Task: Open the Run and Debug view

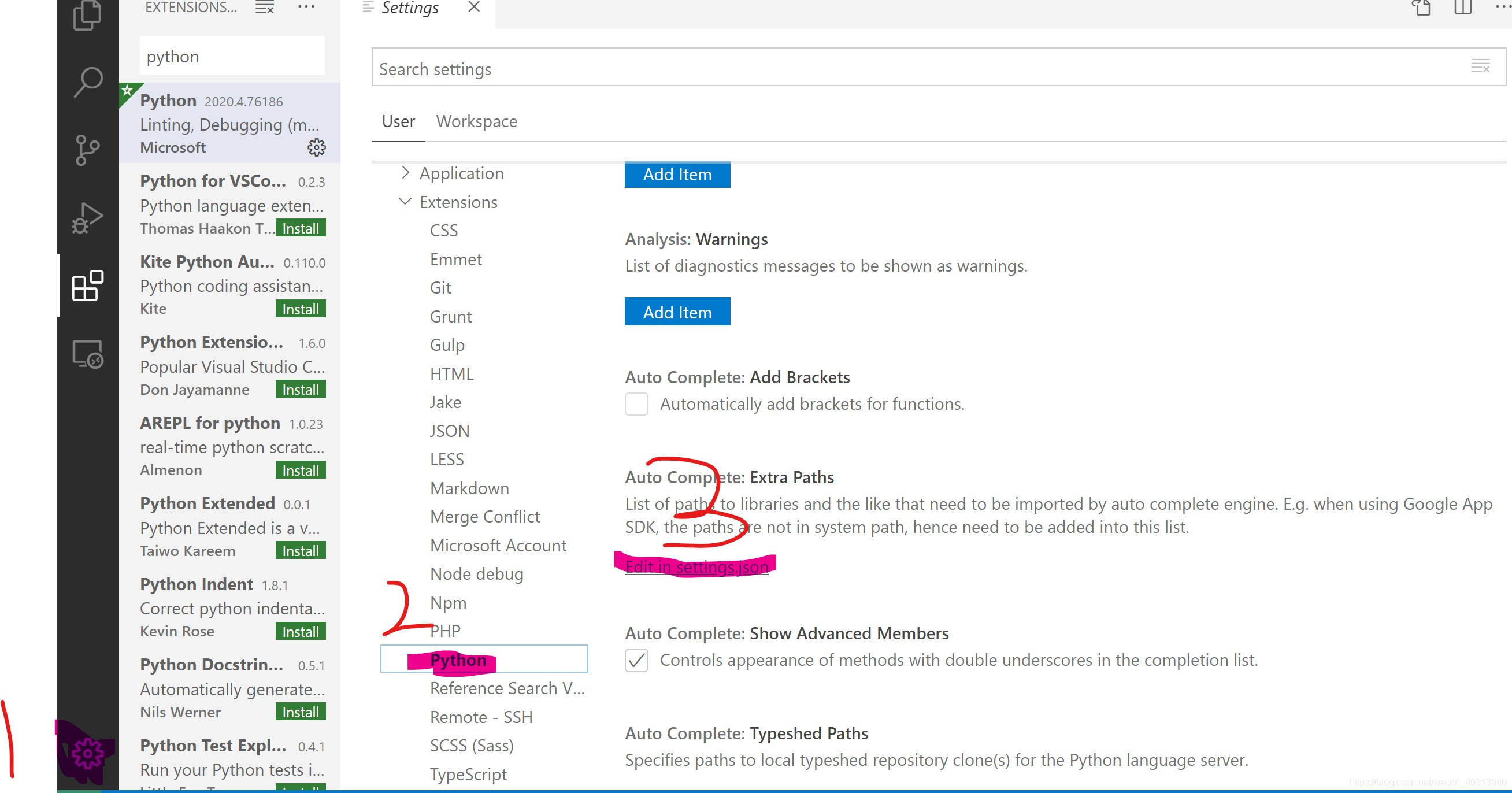Action: [87, 218]
